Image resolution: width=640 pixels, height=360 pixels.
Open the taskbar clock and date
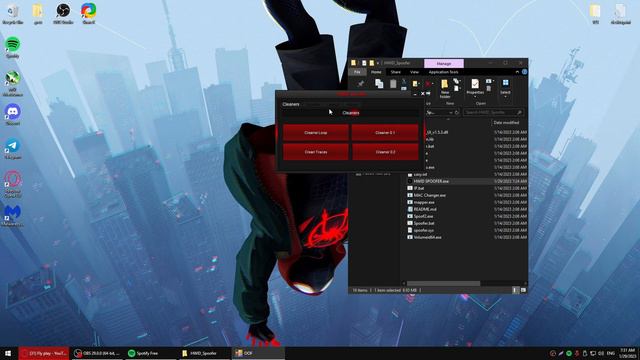(627, 353)
